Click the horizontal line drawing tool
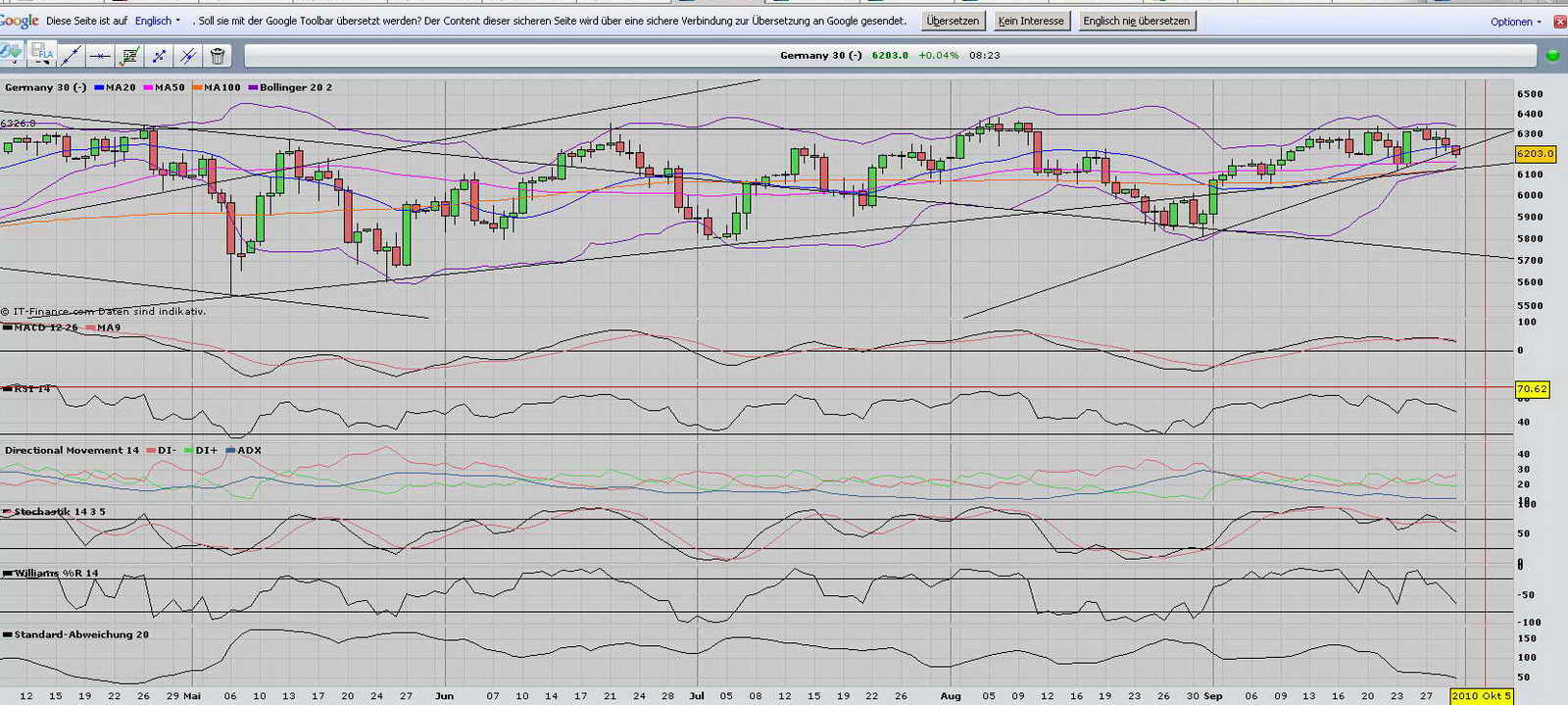1568x705 pixels. point(100,56)
